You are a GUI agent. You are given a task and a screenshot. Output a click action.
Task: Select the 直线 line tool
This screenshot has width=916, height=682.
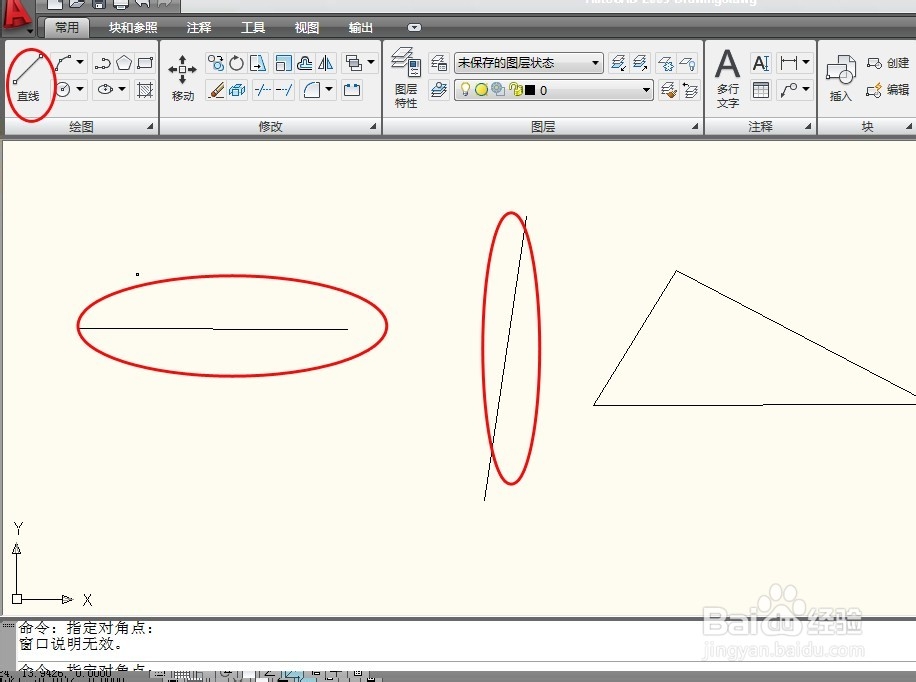(x=28, y=77)
